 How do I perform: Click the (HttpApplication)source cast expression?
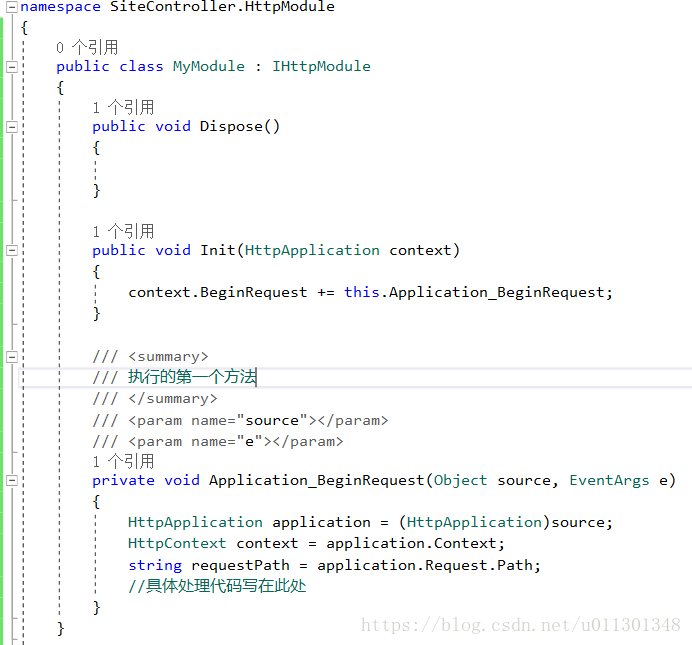click(x=502, y=522)
